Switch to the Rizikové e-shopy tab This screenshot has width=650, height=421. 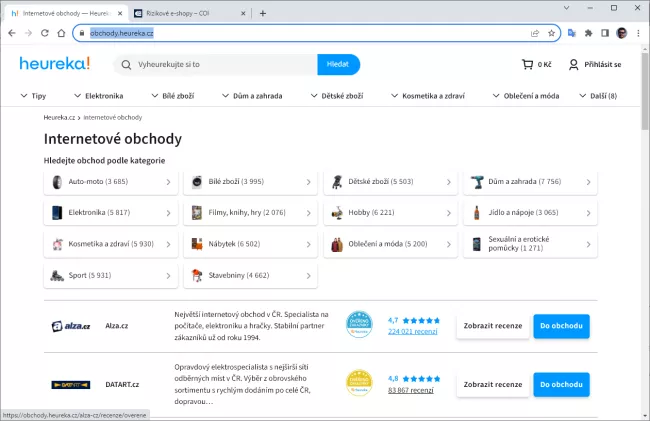pos(185,13)
